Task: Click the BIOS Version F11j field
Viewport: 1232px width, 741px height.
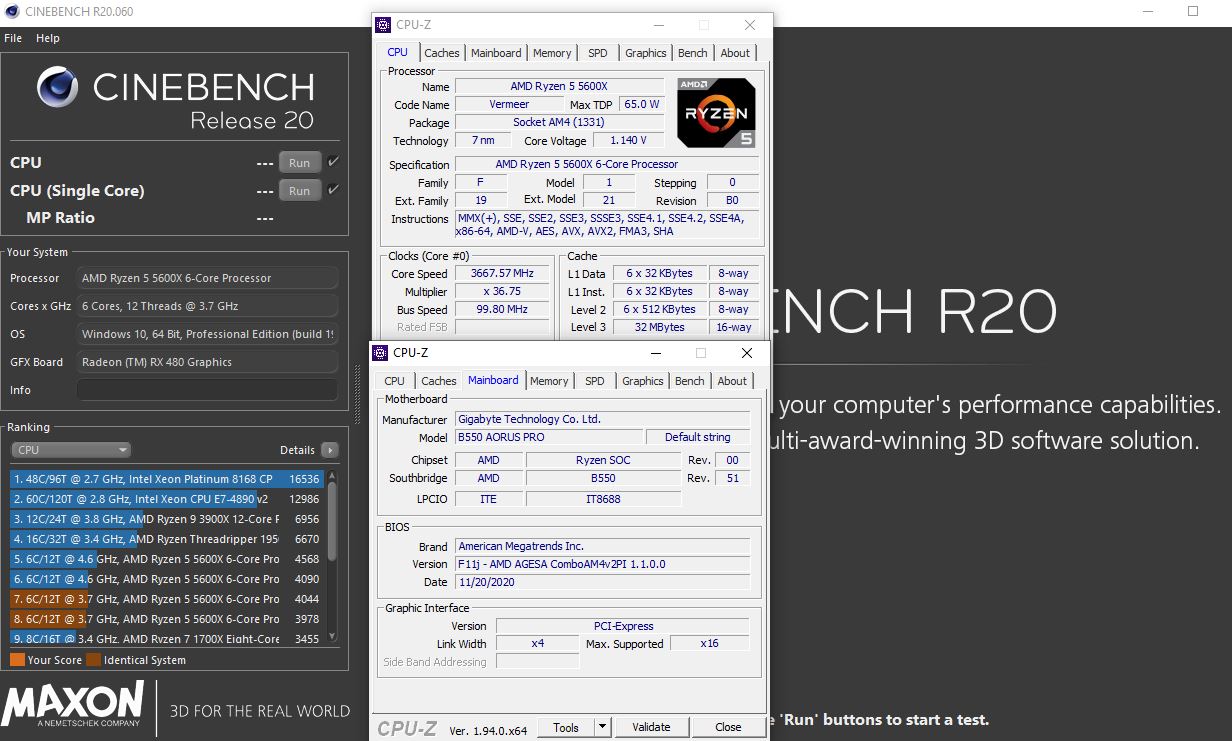Action: click(602, 564)
